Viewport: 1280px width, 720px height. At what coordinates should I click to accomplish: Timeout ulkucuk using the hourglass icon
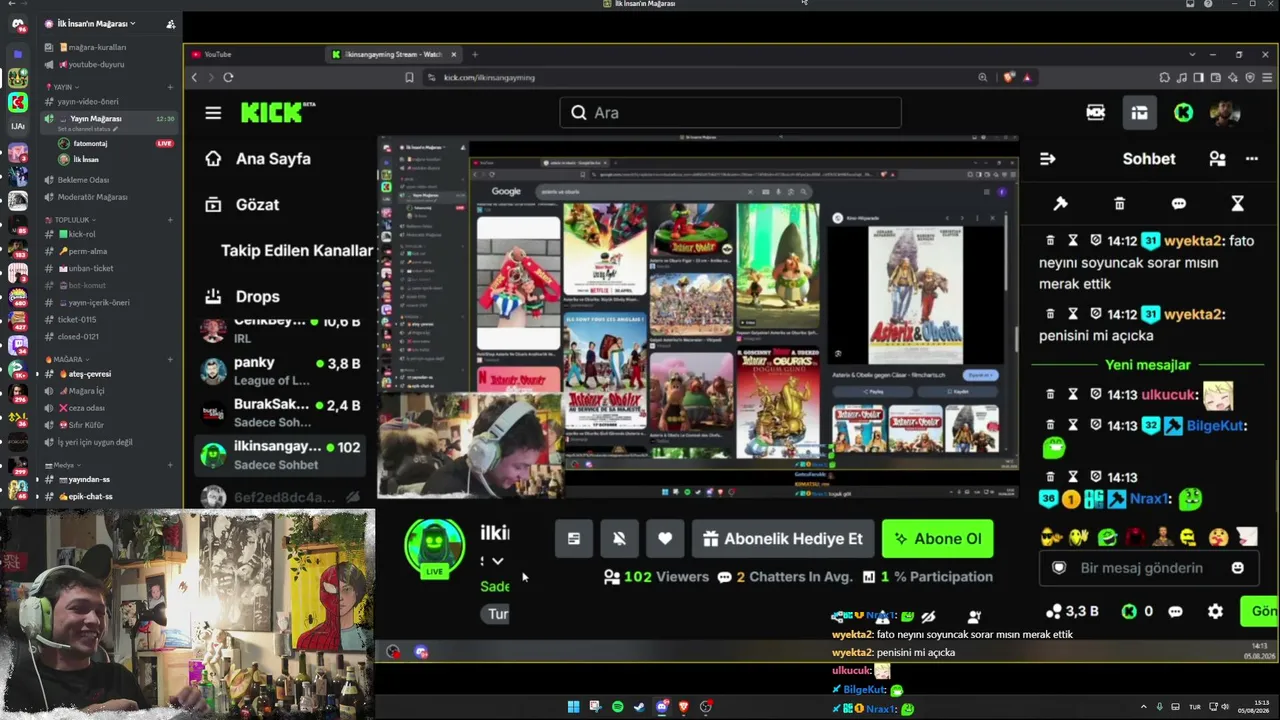tap(1073, 395)
